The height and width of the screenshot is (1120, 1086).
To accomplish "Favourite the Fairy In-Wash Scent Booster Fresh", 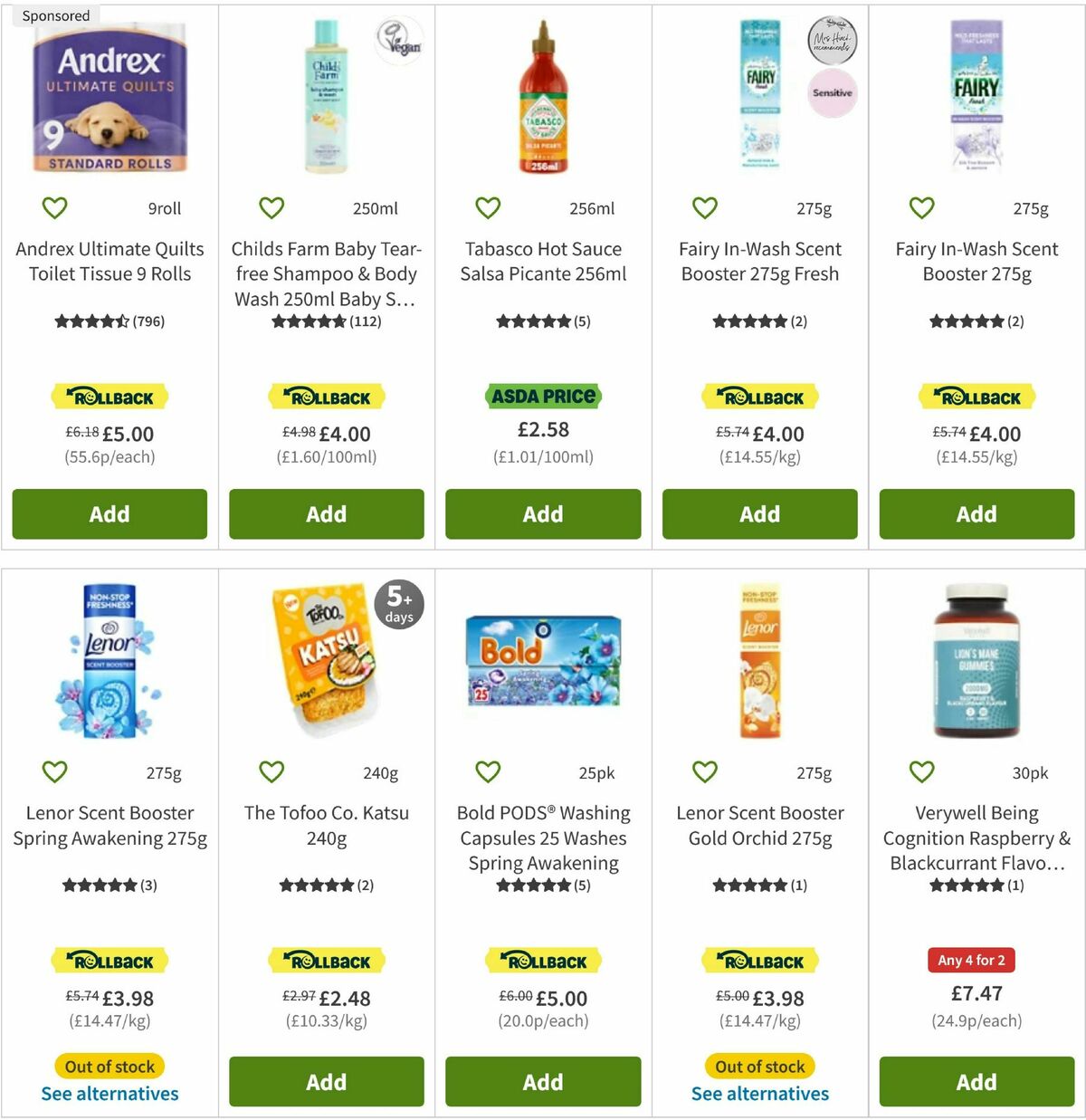I will [704, 207].
